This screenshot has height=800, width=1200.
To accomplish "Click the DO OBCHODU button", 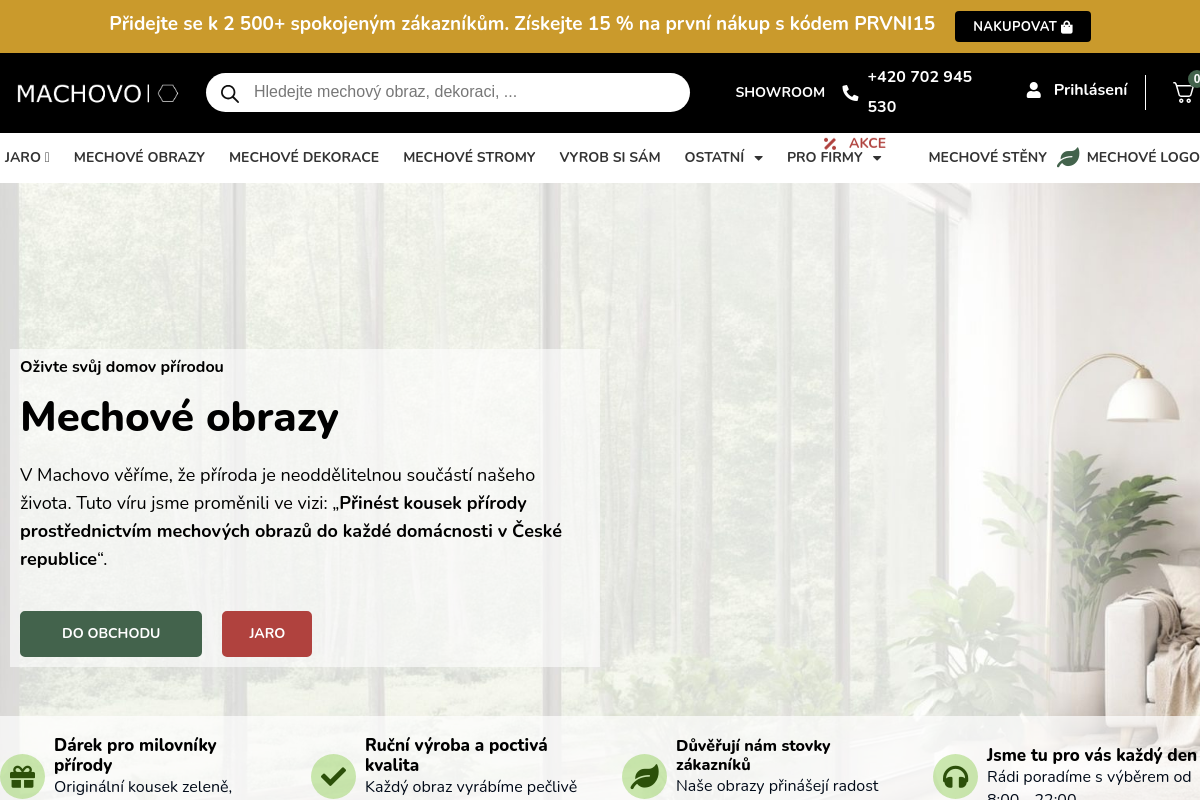I will pos(111,634).
